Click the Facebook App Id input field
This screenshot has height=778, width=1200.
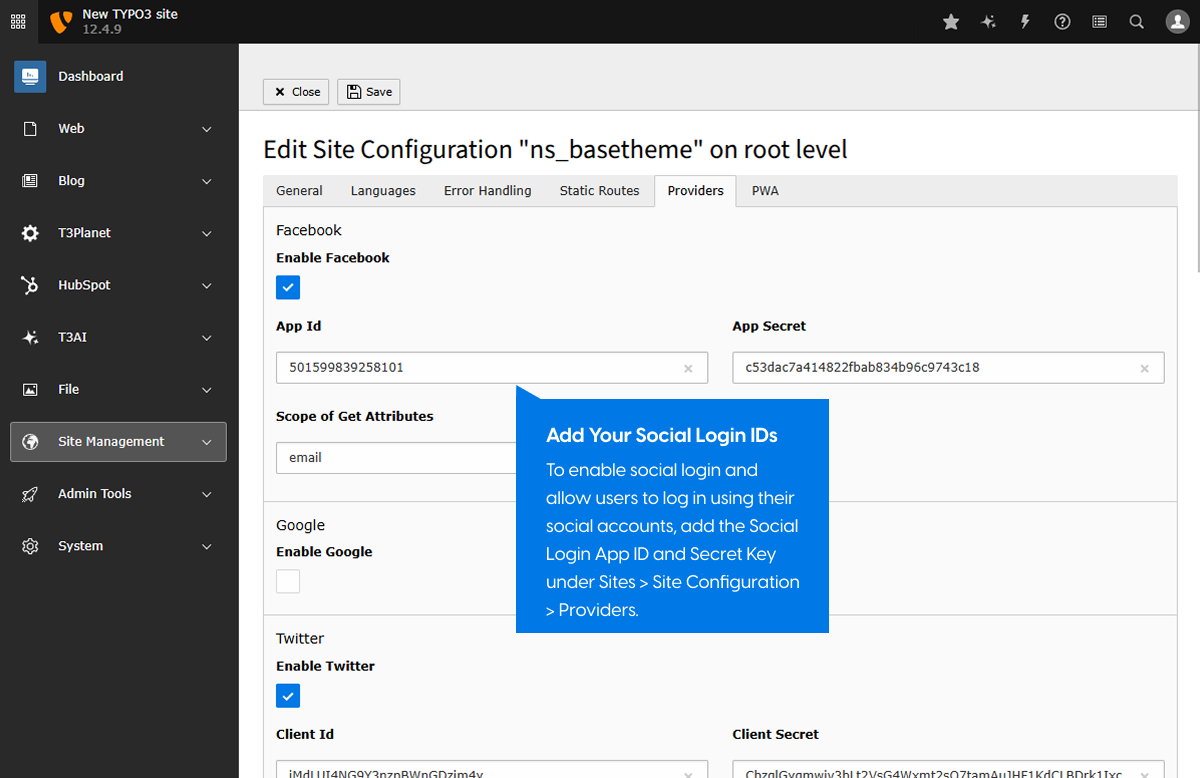[x=478, y=368]
